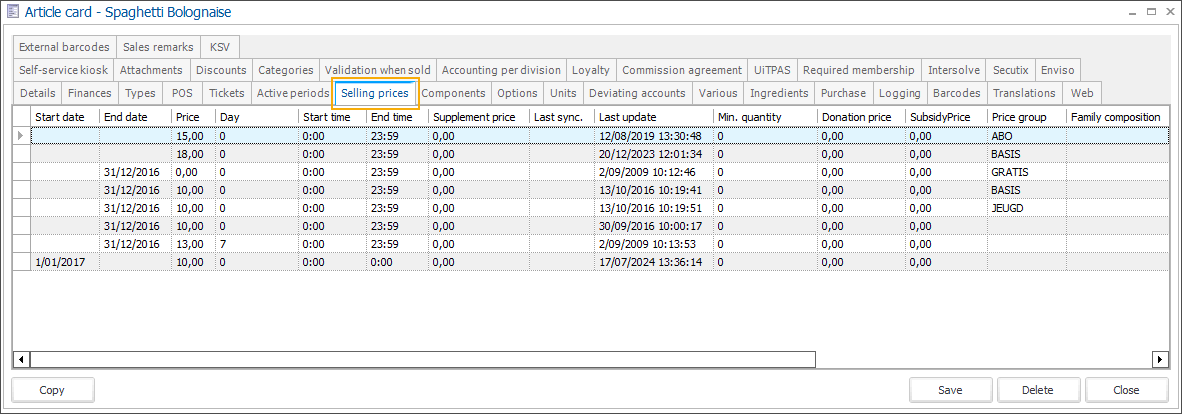Click the Save button
Viewport: 1182px width, 414px height.
tap(950, 390)
